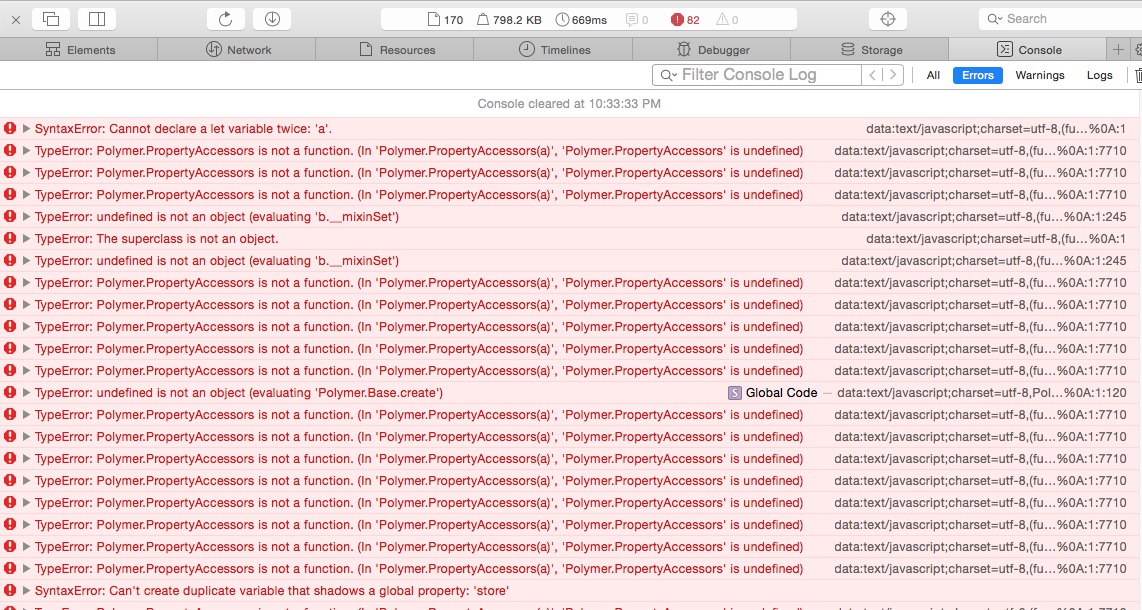Select the "shadows a global property: 'store'" message

point(272,590)
